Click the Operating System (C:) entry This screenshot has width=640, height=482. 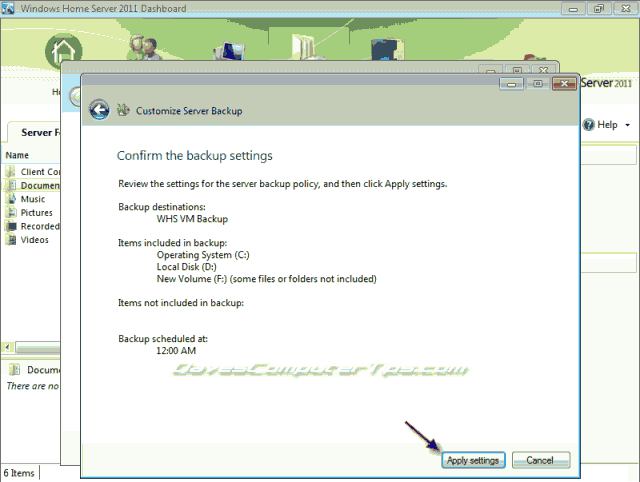(x=203, y=255)
